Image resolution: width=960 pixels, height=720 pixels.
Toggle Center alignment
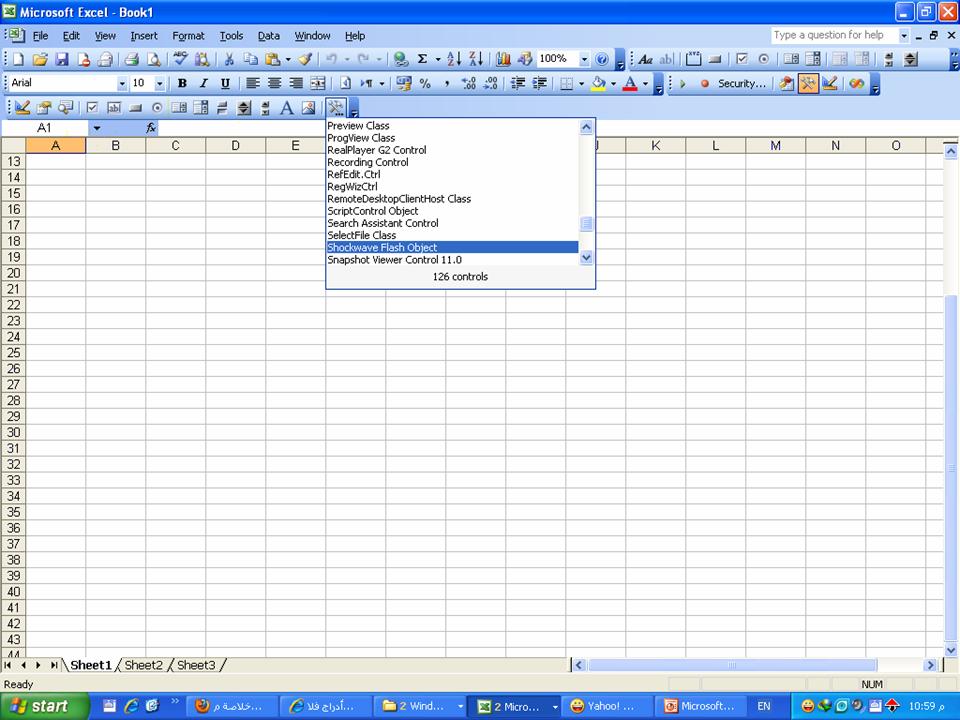tap(274, 83)
